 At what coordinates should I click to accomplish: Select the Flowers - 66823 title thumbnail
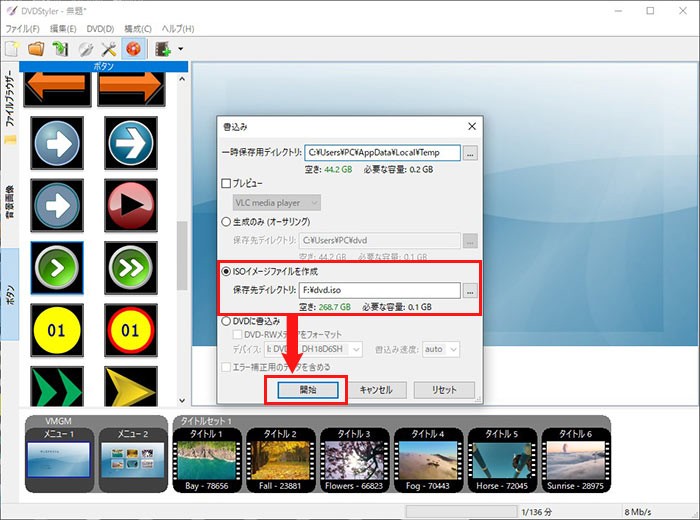[354, 460]
